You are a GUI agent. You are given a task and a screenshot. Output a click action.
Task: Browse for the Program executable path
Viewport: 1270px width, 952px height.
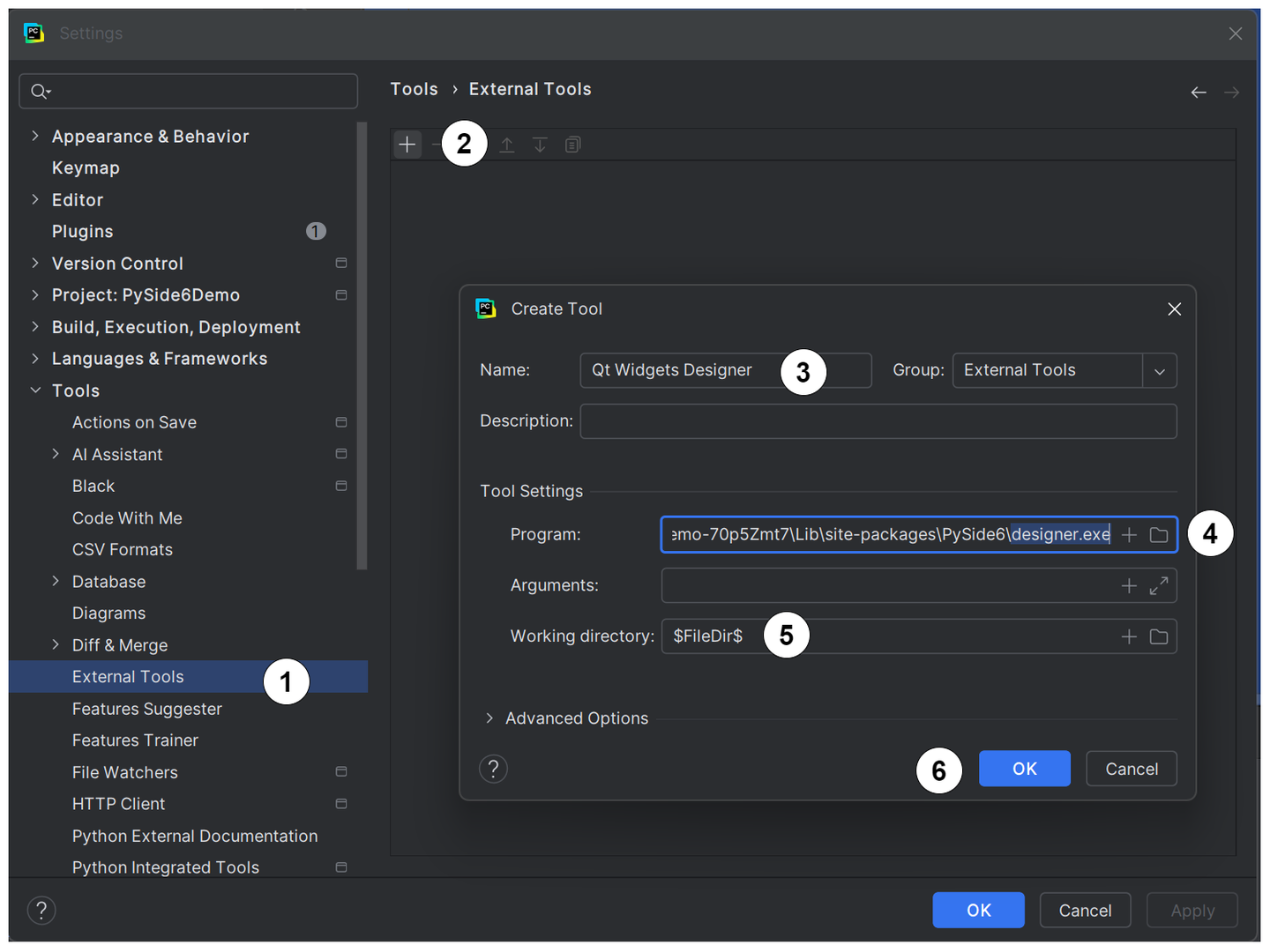1159,534
